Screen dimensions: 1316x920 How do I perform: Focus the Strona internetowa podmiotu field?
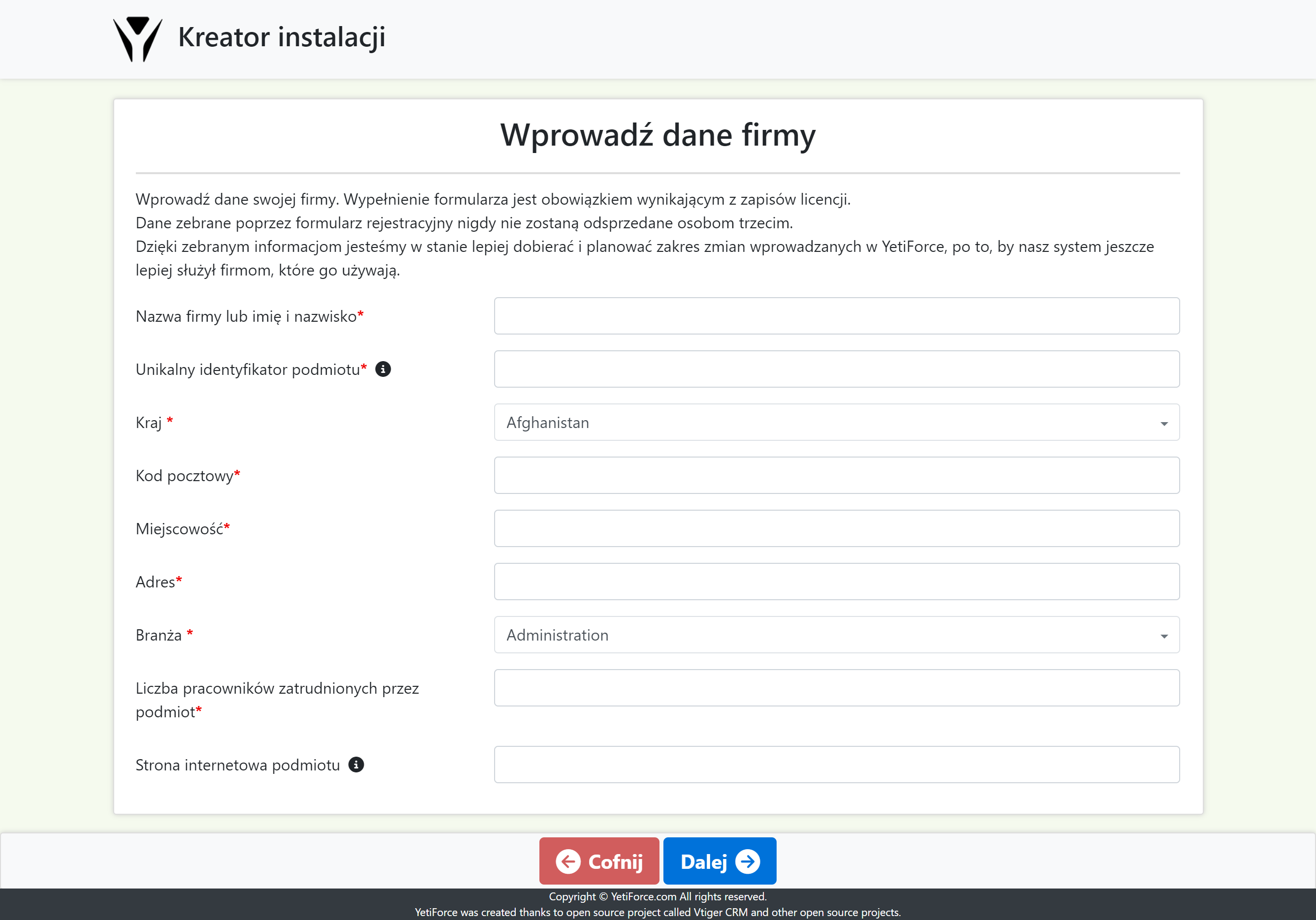click(x=837, y=765)
